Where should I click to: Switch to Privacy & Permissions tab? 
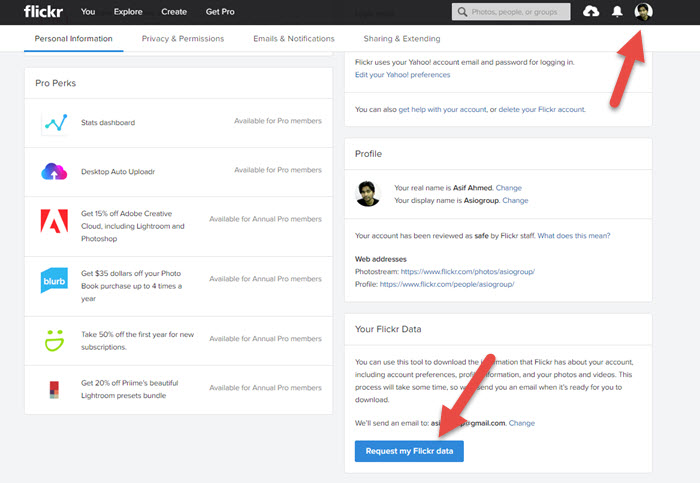click(x=183, y=39)
